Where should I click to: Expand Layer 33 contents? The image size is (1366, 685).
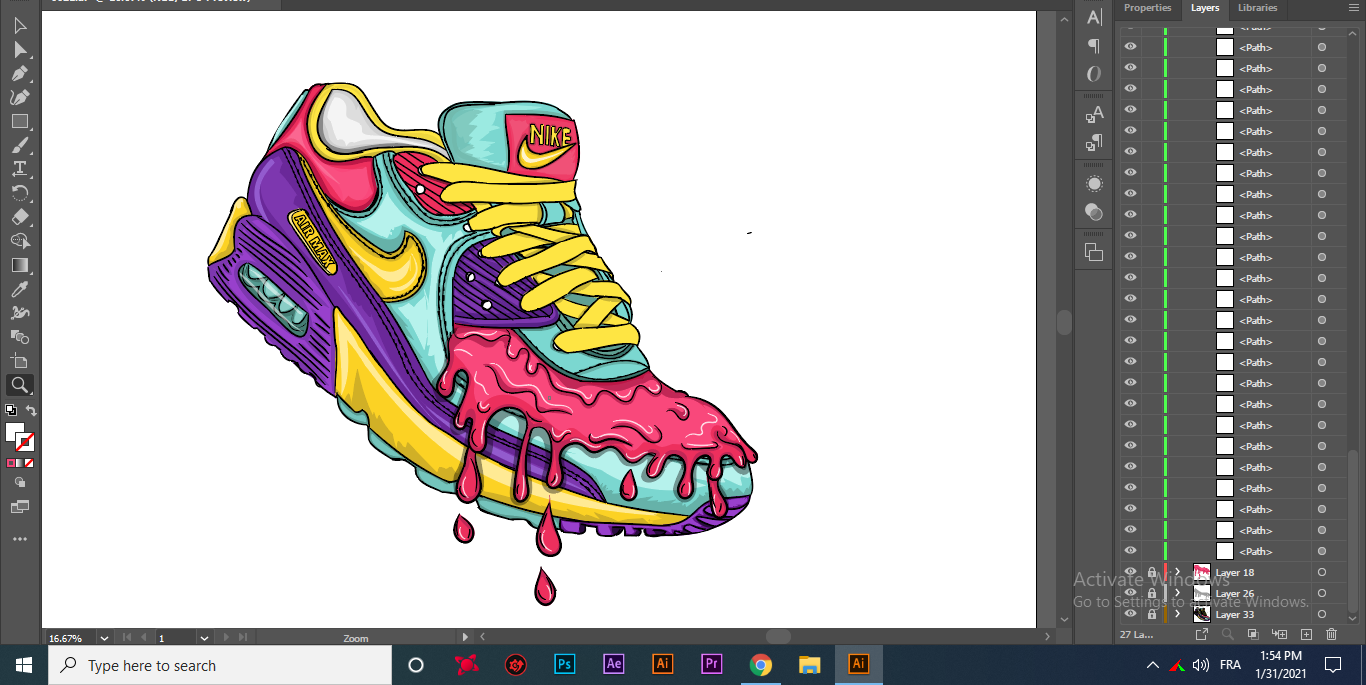[1177, 615]
